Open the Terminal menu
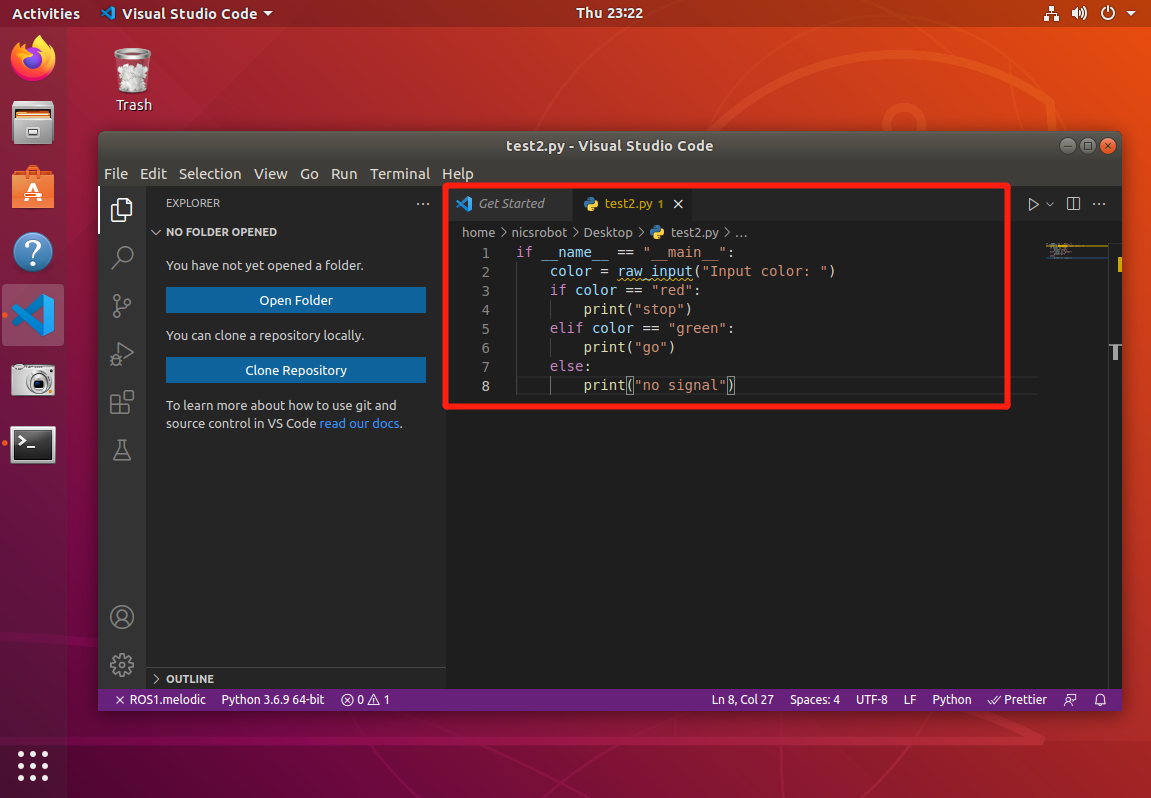This screenshot has height=798, width=1151. [399, 174]
